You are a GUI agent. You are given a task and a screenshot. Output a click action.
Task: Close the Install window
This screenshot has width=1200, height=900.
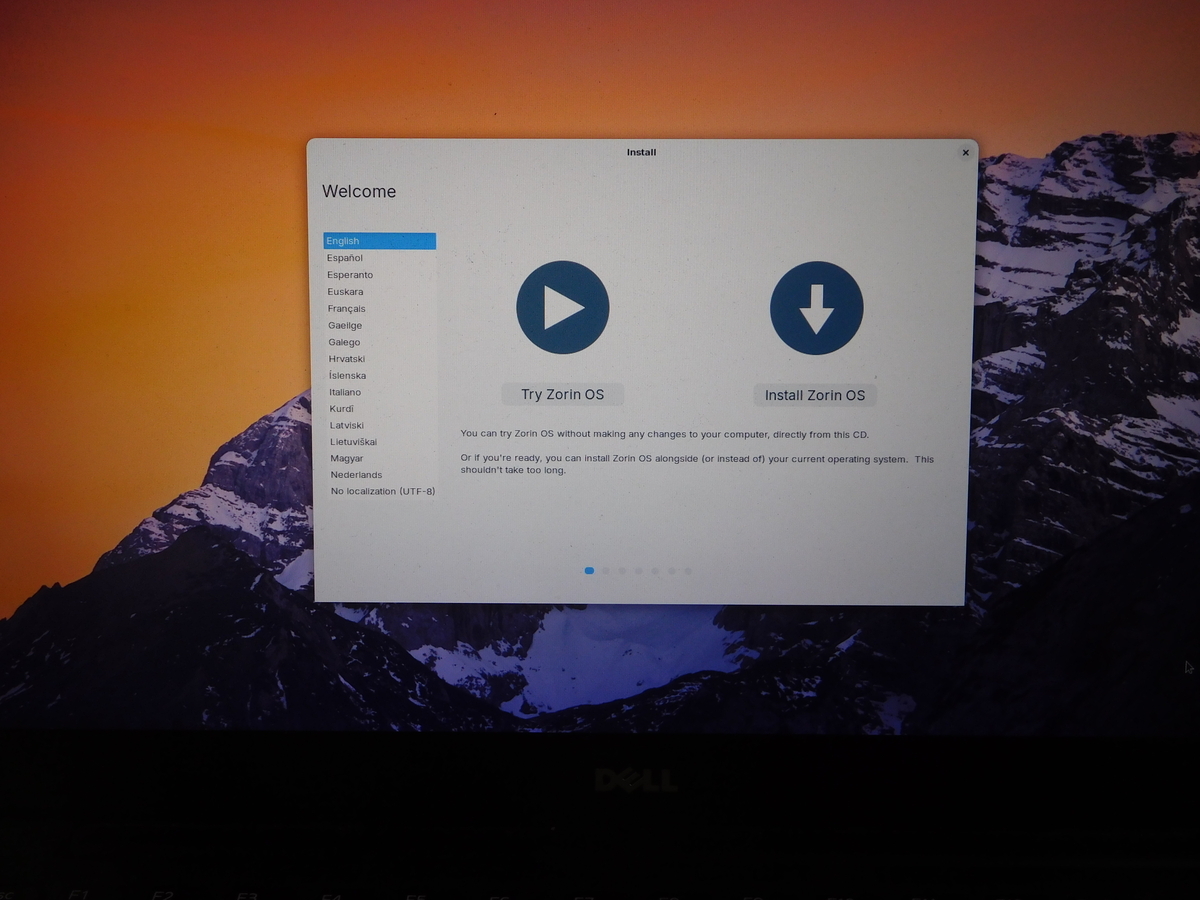click(x=965, y=153)
